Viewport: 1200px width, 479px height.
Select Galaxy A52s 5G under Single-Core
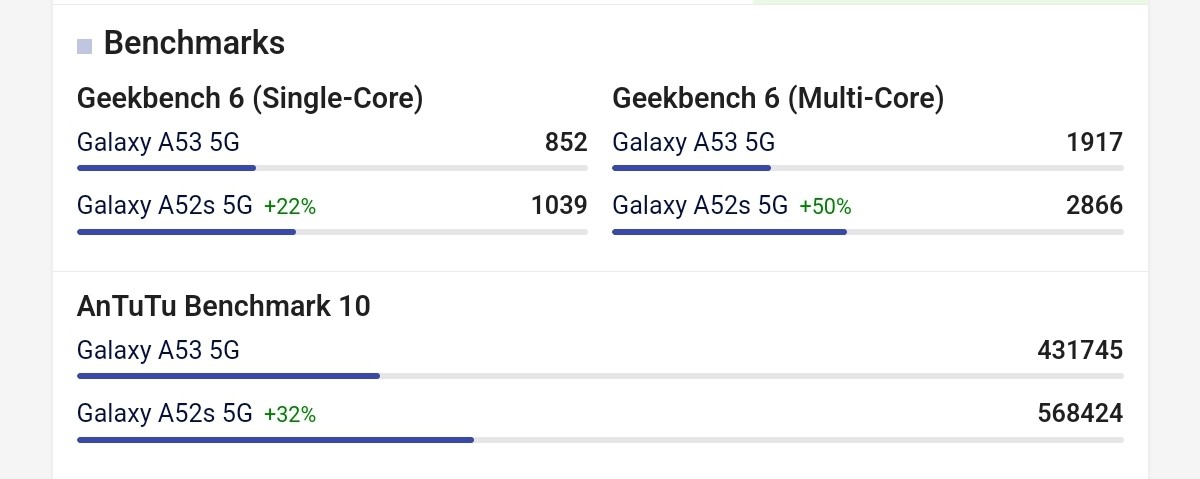click(x=165, y=206)
